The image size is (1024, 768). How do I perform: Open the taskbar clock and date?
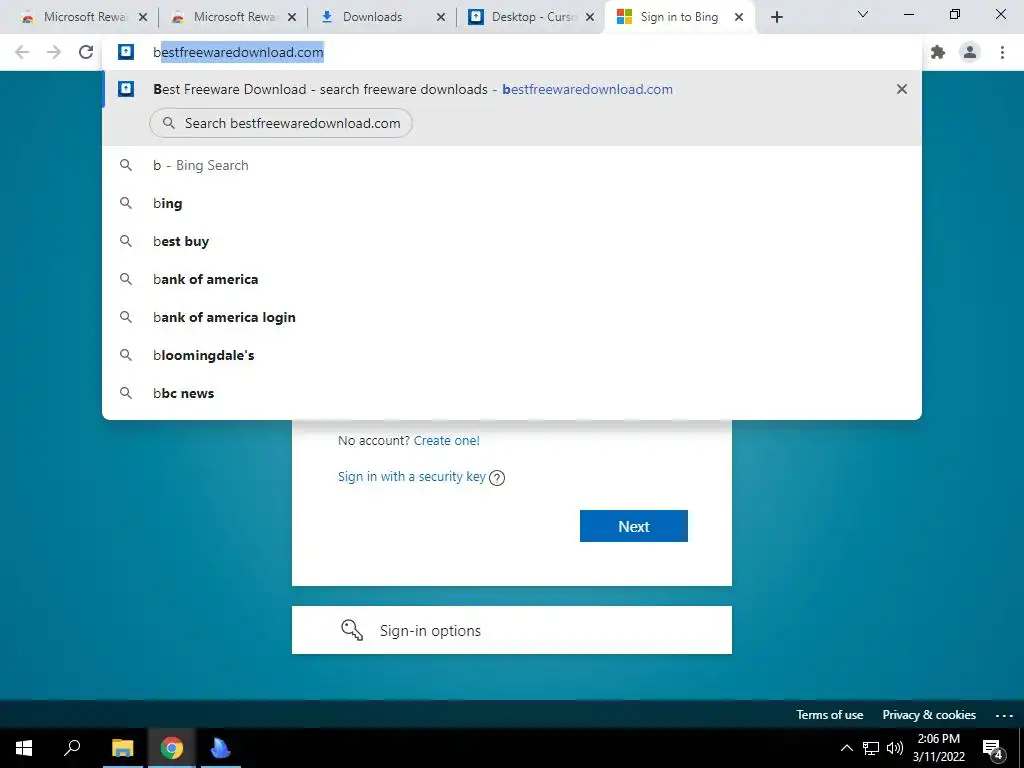[939, 748]
